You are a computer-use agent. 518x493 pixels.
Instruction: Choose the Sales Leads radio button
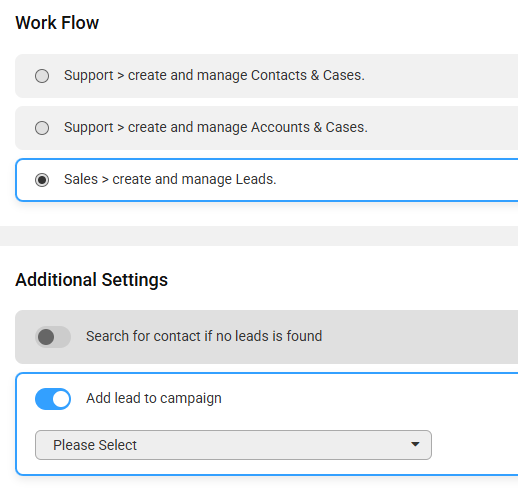42,180
